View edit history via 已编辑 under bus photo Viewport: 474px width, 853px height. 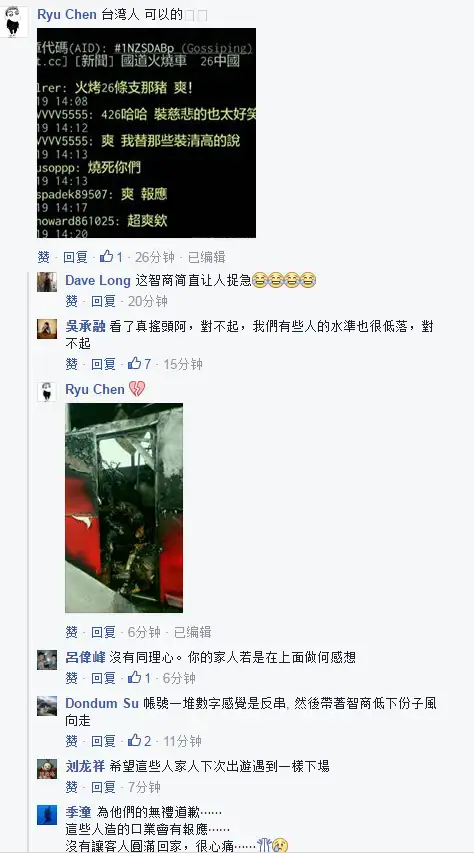pos(192,632)
